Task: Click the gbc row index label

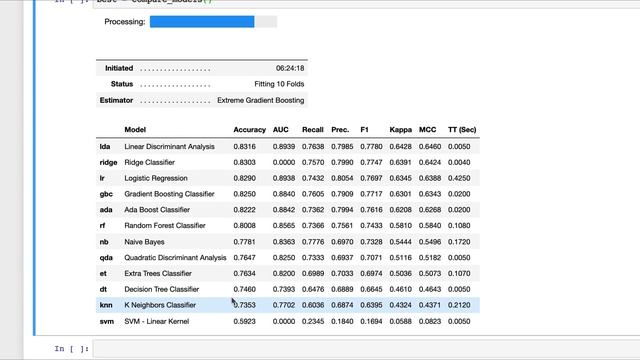Action: coord(106,194)
